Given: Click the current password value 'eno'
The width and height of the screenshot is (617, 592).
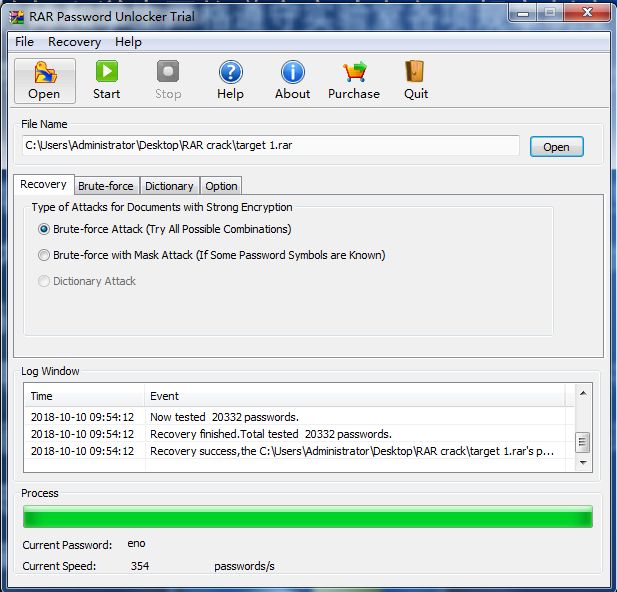Looking at the screenshot, I should (x=136, y=544).
